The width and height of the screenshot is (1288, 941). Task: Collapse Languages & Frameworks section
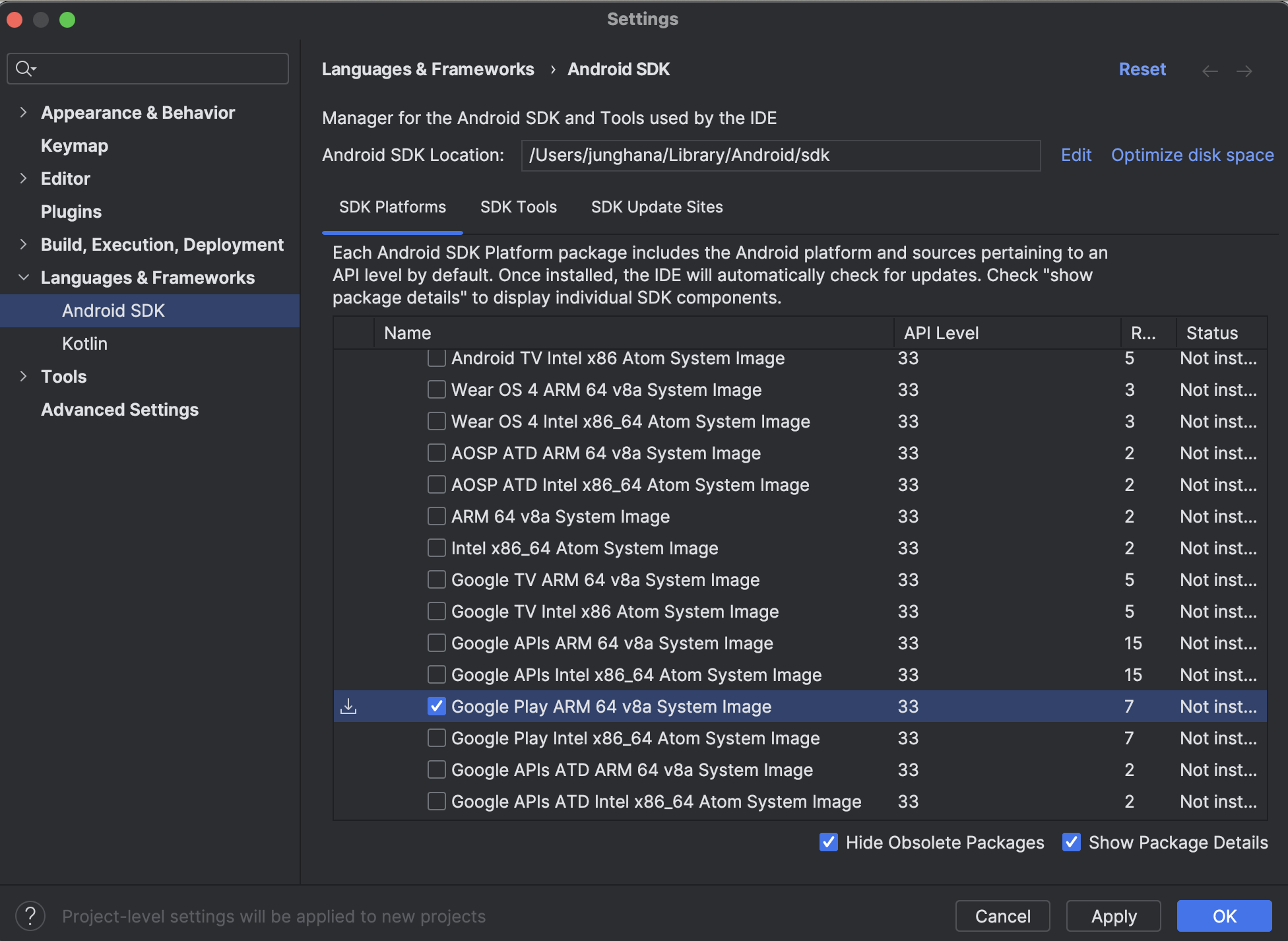point(23,278)
